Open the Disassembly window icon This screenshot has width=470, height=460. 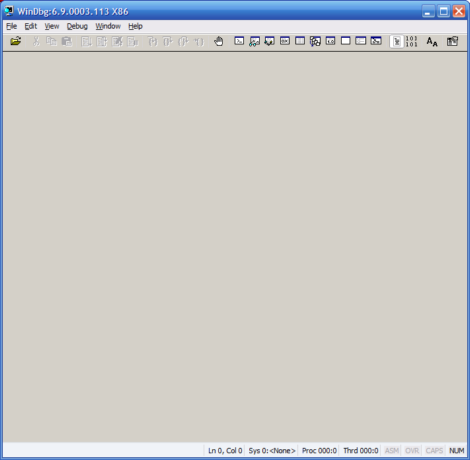tap(330, 41)
